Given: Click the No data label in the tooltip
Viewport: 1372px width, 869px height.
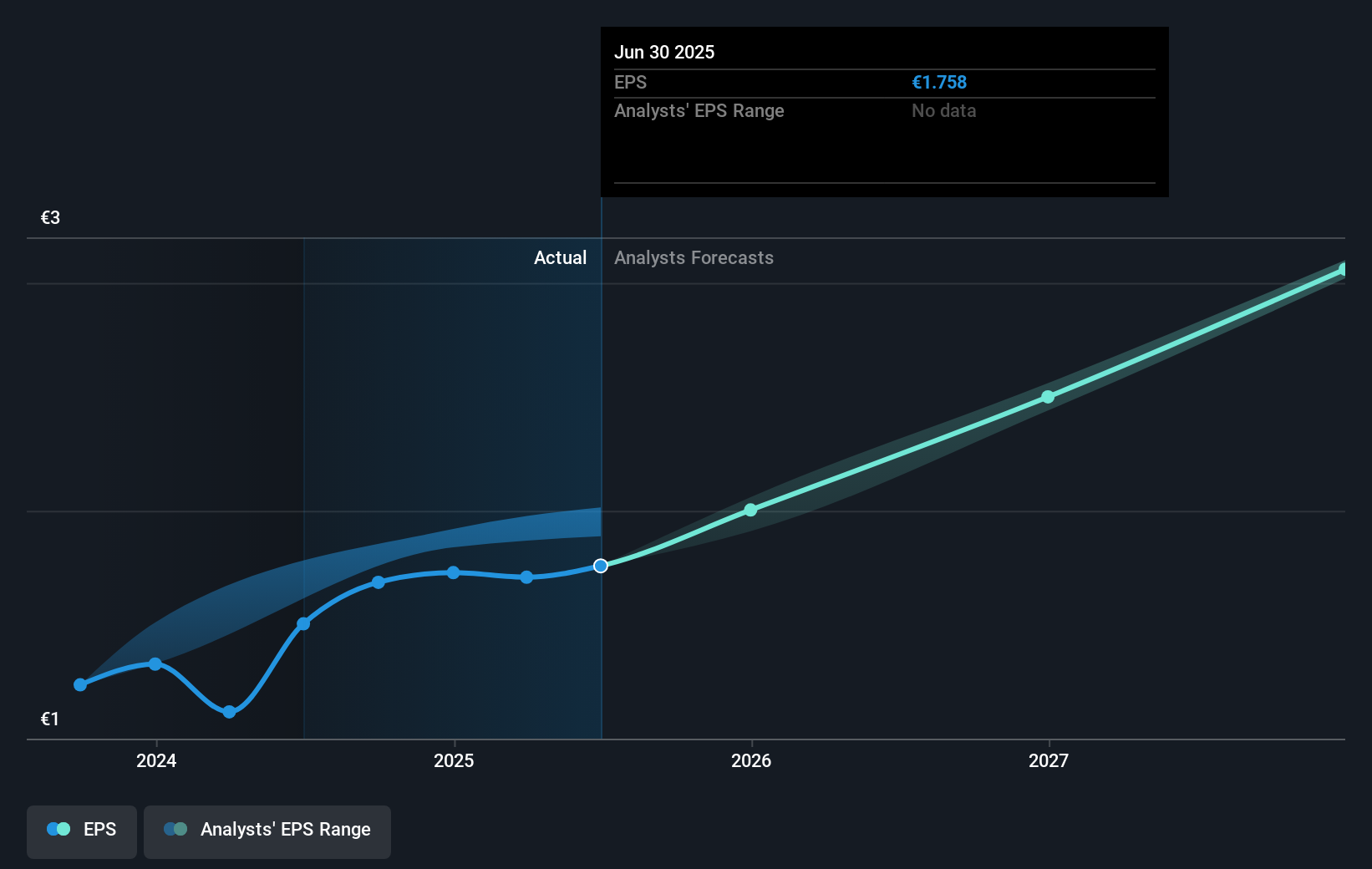Looking at the screenshot, I should point(943,110).
